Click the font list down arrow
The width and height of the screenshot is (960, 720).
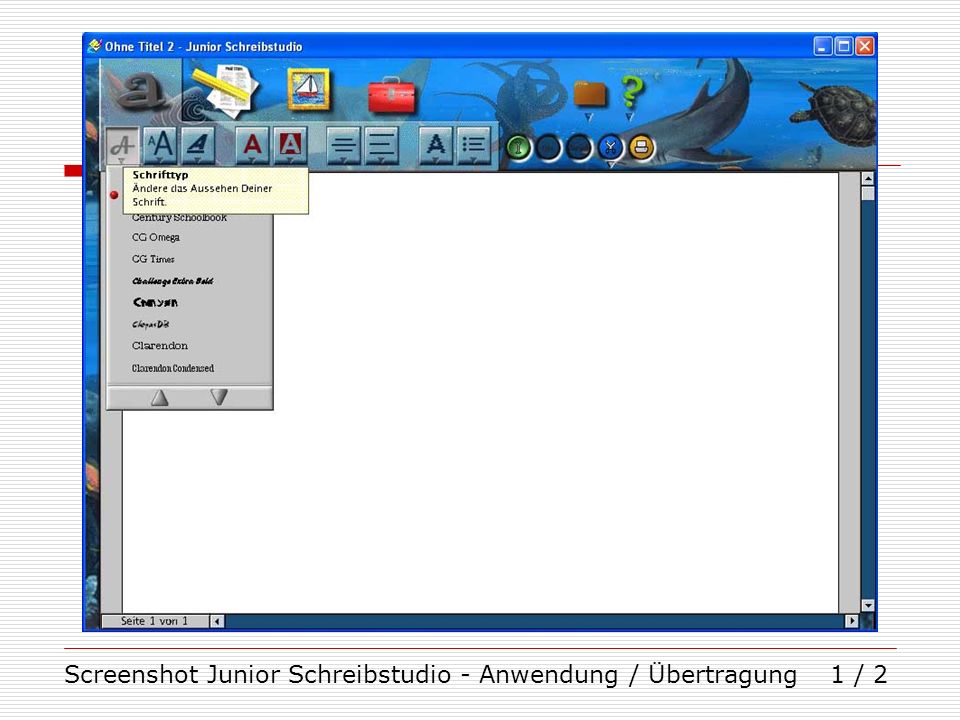click(219, 397)
